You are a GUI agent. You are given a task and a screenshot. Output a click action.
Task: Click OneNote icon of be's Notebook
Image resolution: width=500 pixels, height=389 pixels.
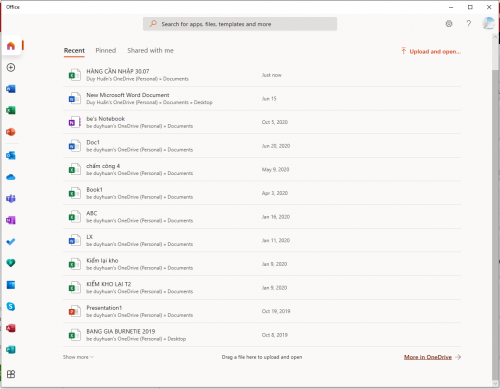[x=74, y=122]
